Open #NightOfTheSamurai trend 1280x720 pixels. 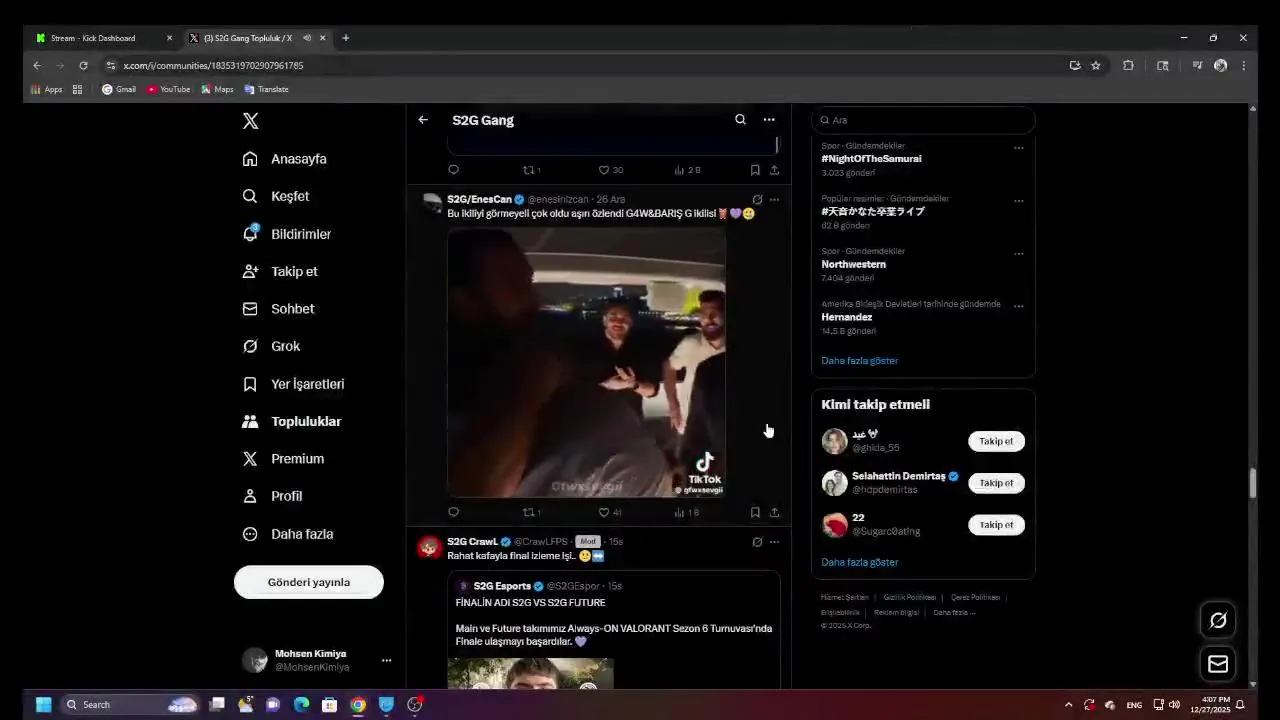pyautogui.click(x=872, y=159)
